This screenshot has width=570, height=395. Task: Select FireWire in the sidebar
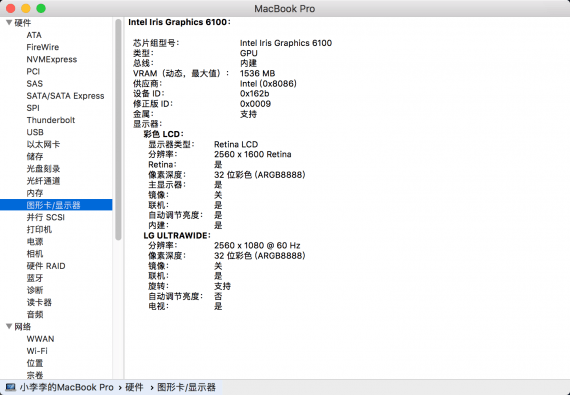coord(43,47)
